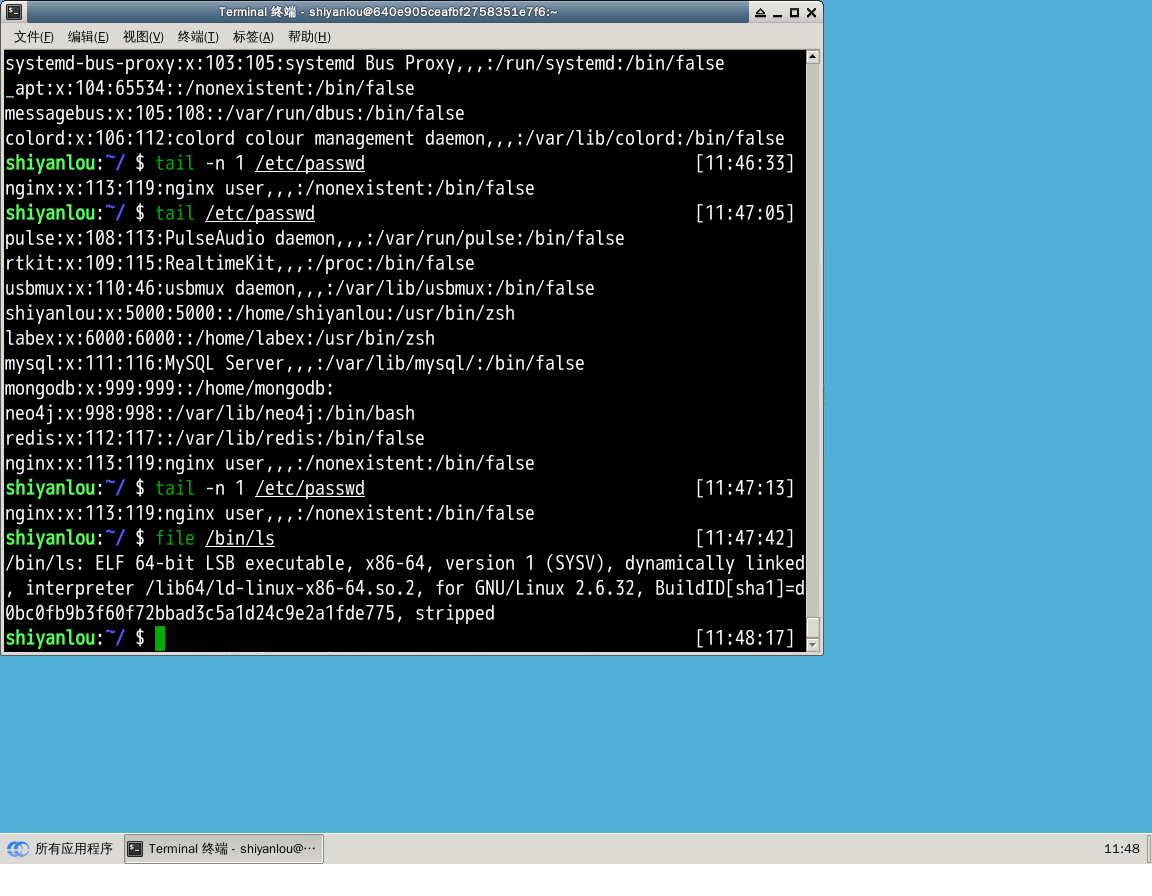
Task: Open the 视图 dropdown menu
Action: pos(142,36)
